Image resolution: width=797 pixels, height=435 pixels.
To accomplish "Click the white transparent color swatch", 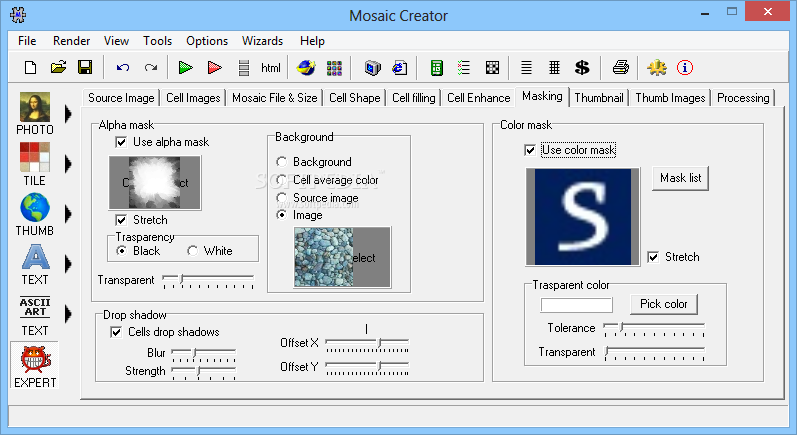I will coord(576,305).
